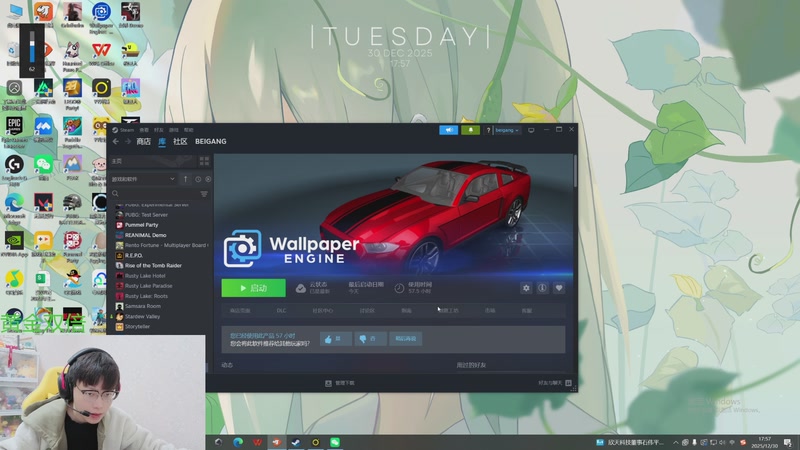Image resolution: width=800 pixels, height=450 pixels.
Task: Recommend with the thumbs up button
Action: click(335, 339)
